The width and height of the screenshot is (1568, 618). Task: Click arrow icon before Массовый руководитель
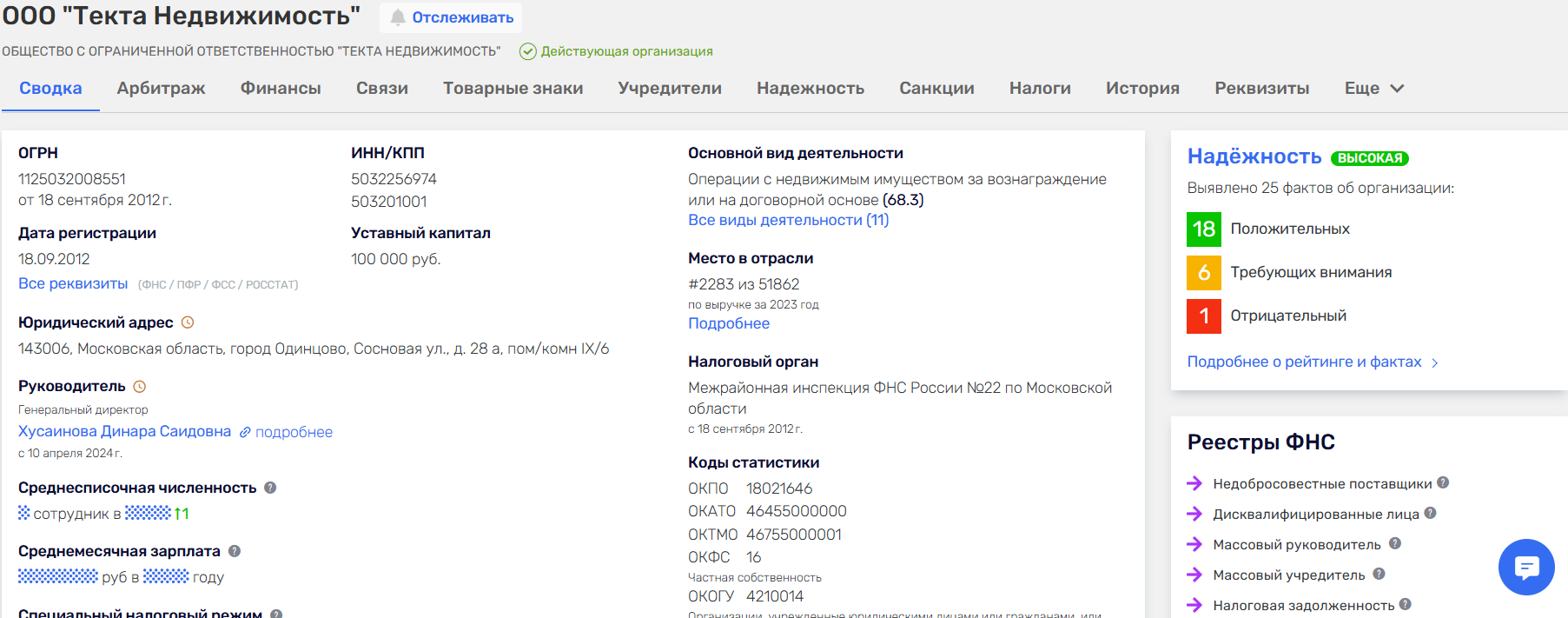[x=1194, y=544]
